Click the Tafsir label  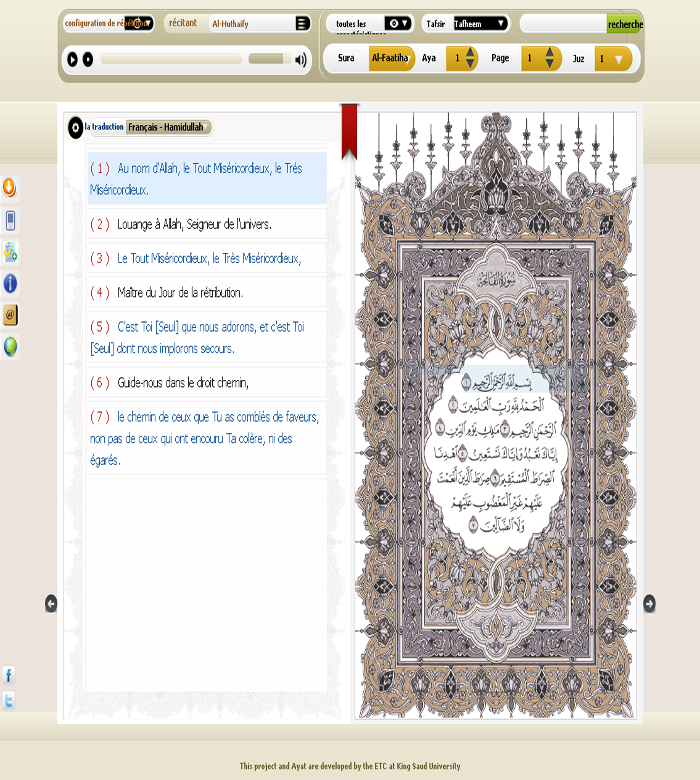436,24
